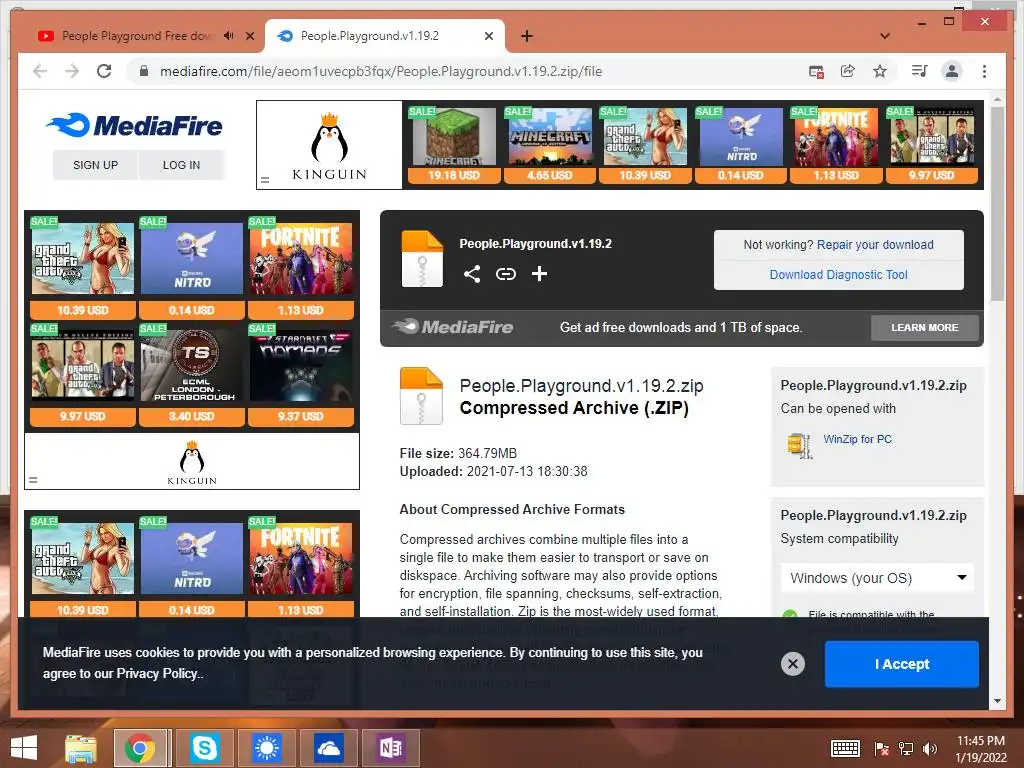
Task: Go back with the browser back arrow
Action: click(x=40, y=71)
